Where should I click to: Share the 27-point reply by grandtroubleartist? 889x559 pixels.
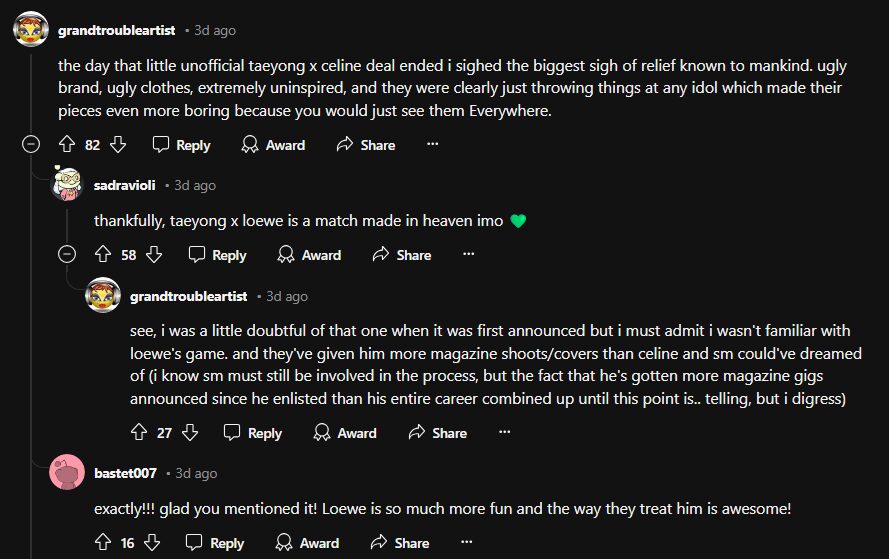click(x=437, y=433)
